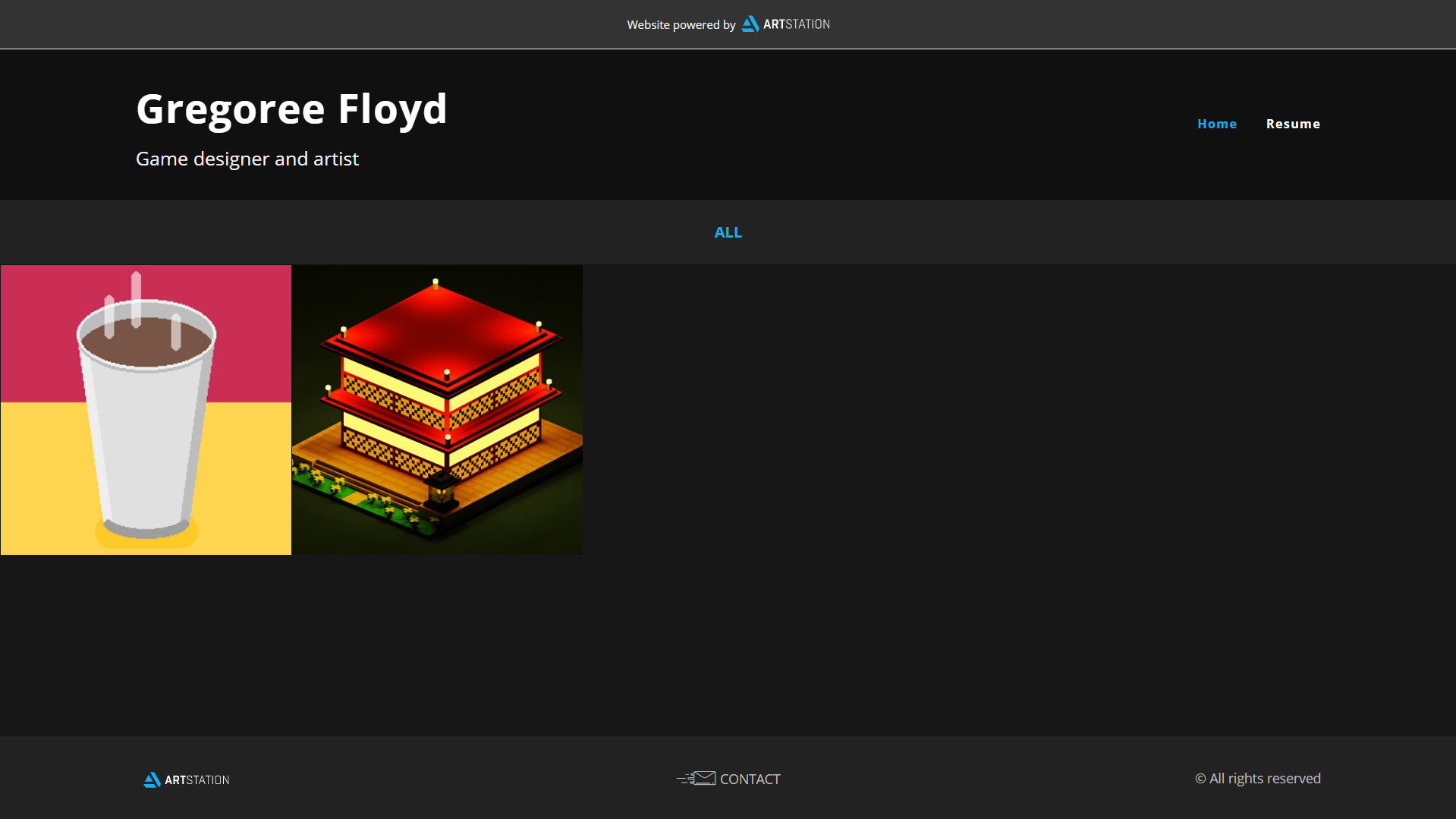
Task: Go to the Home navigation item
Action: [x=1217, y=124]
